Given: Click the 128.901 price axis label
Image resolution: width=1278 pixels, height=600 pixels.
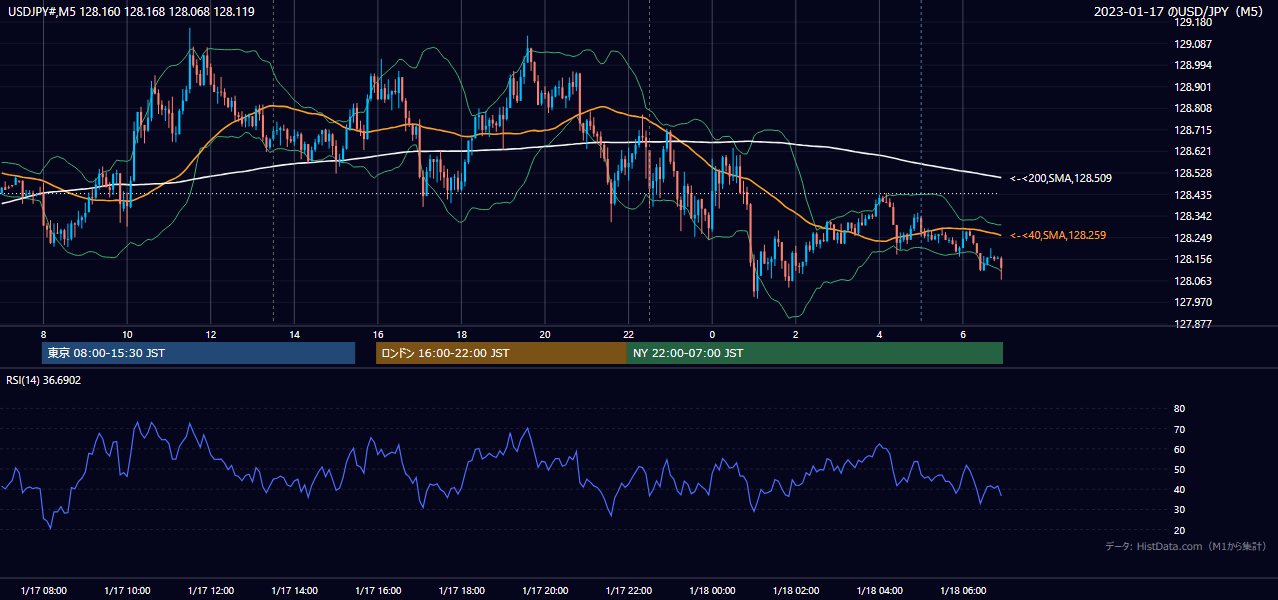Looking at the screenshot, I should [x=1193, y=87].
